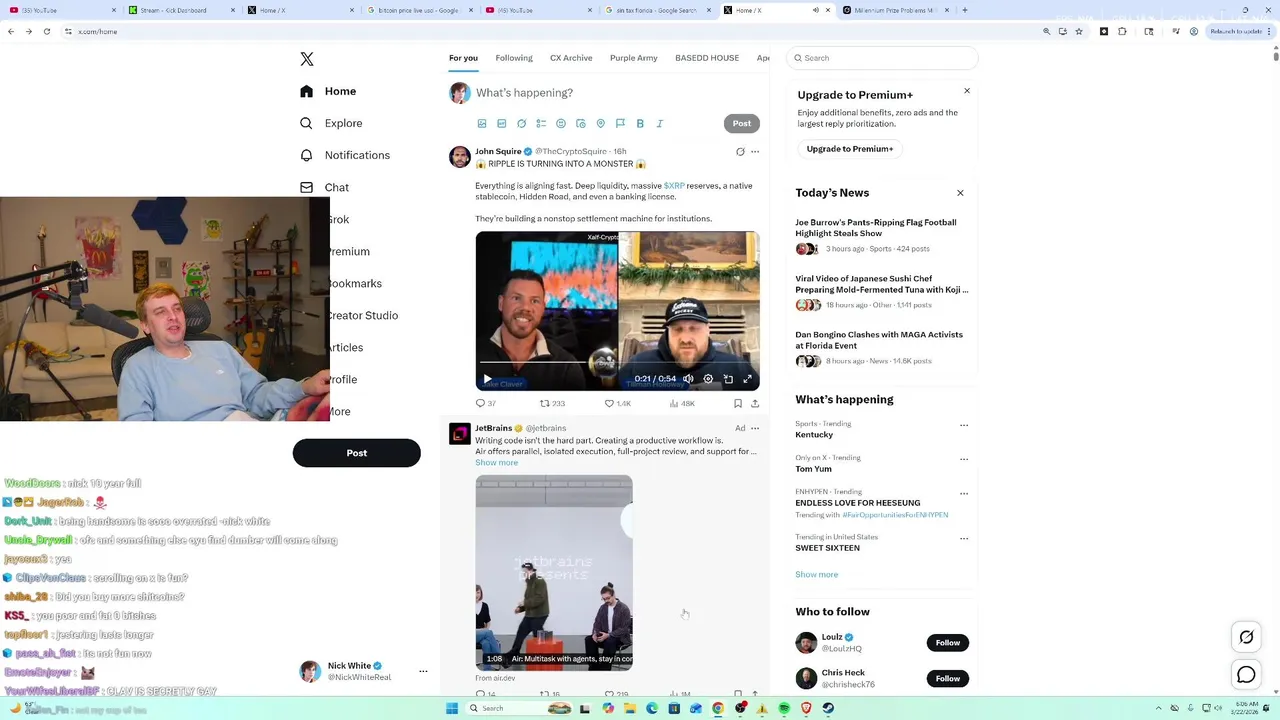Open options for Kentucky trending topic
Viewport: 1280px width, 720px height.
(964, 425)
